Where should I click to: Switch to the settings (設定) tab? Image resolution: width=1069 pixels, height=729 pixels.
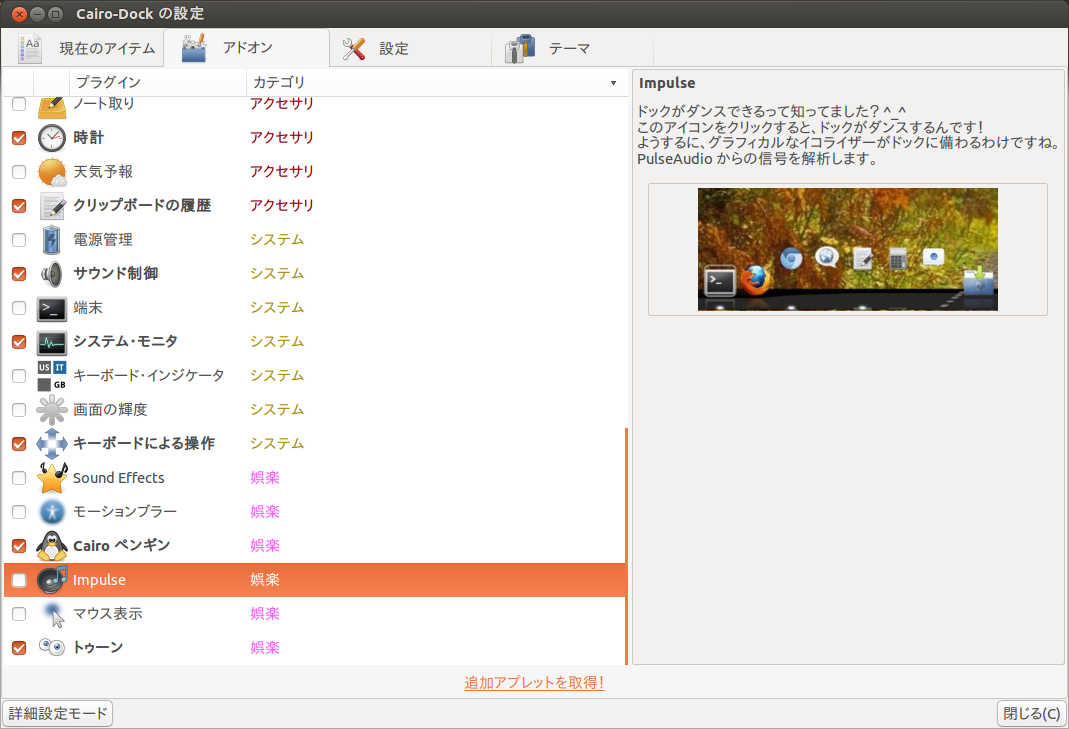point(410,48)
